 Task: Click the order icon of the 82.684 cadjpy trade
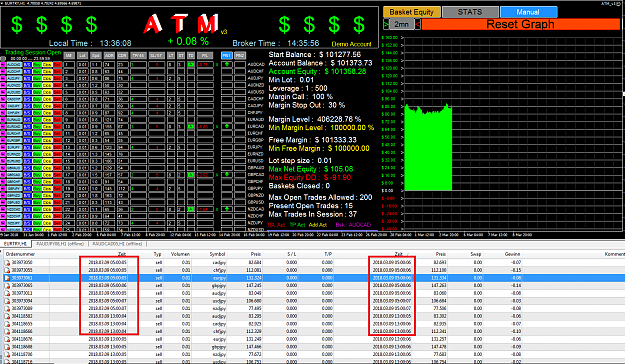click(x=7, y=263)
